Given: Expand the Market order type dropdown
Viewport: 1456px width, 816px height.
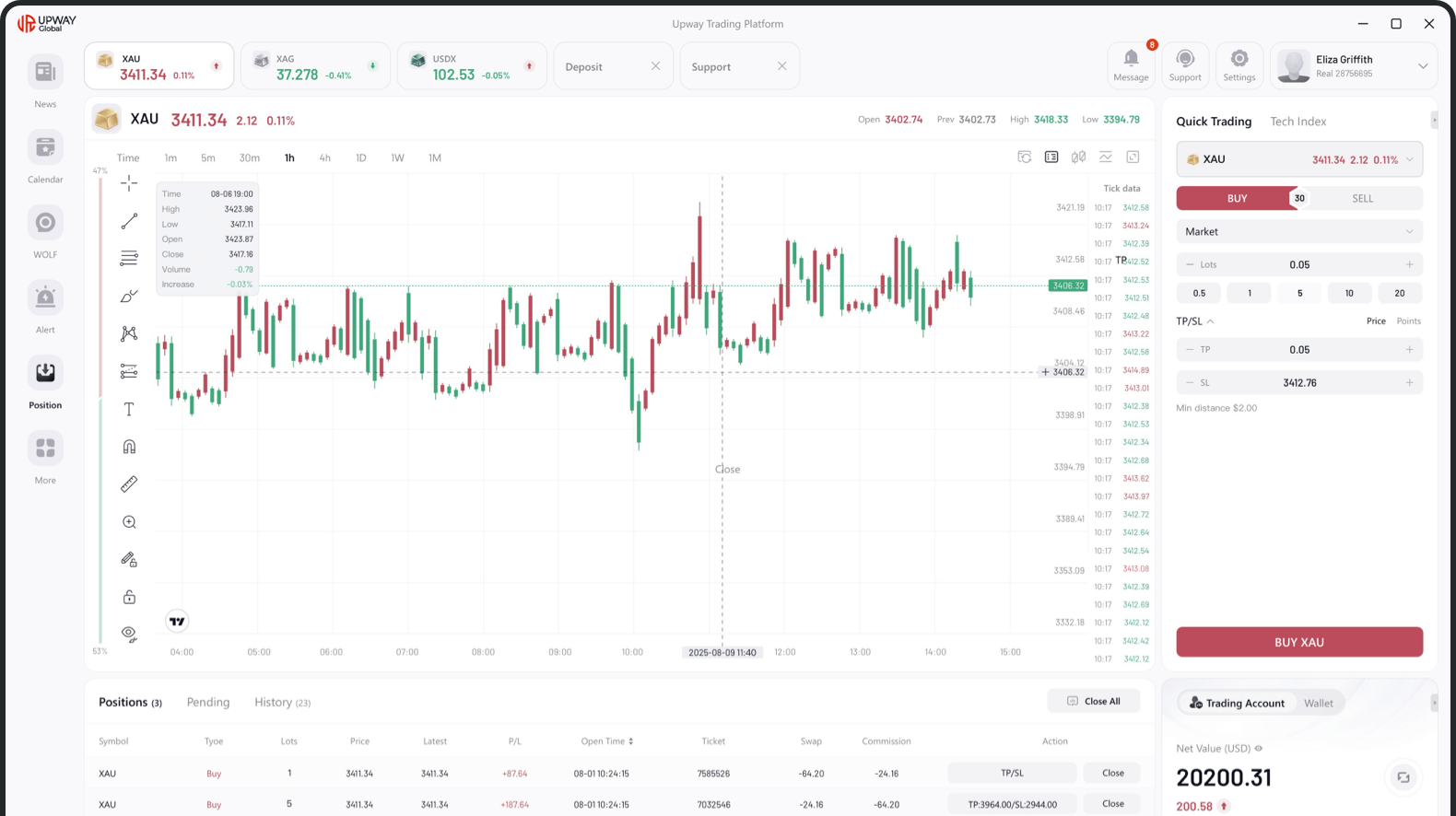Looking at the screenshot, I should (x=1298, y=232).
